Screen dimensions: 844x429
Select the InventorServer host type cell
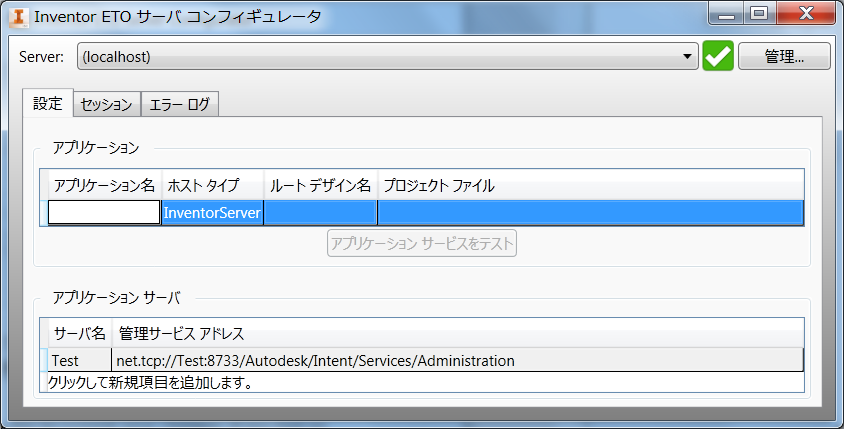(x=213, y=213)
